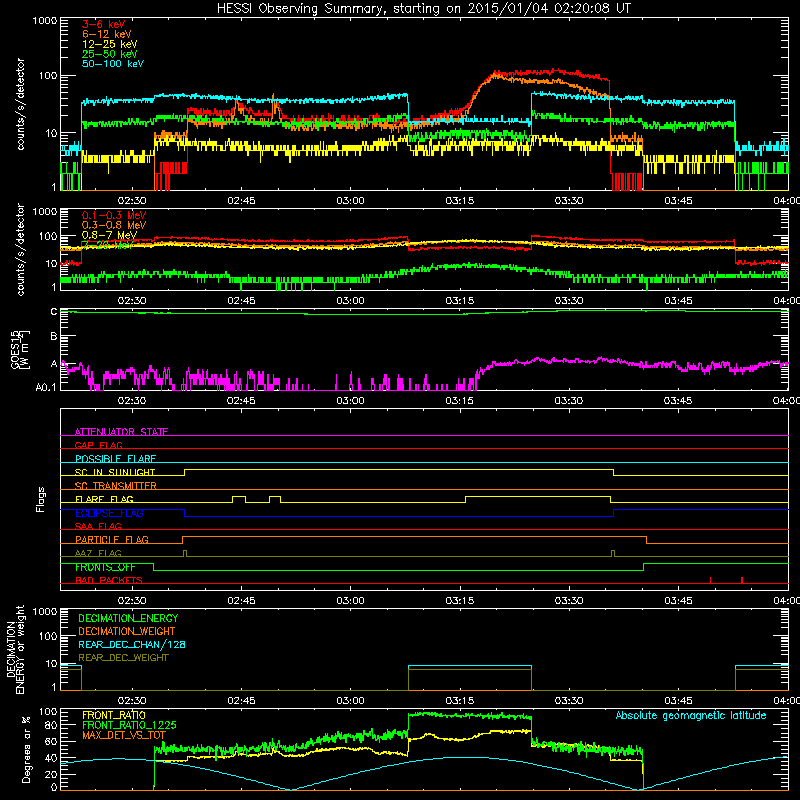Select the Degrees or % axis title
The width and height of the screenshot is (800, 800).
(26, 749)
